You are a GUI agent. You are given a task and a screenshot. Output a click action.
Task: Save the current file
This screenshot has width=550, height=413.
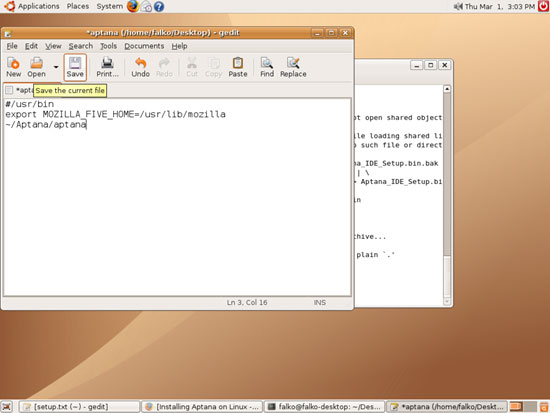75,67
